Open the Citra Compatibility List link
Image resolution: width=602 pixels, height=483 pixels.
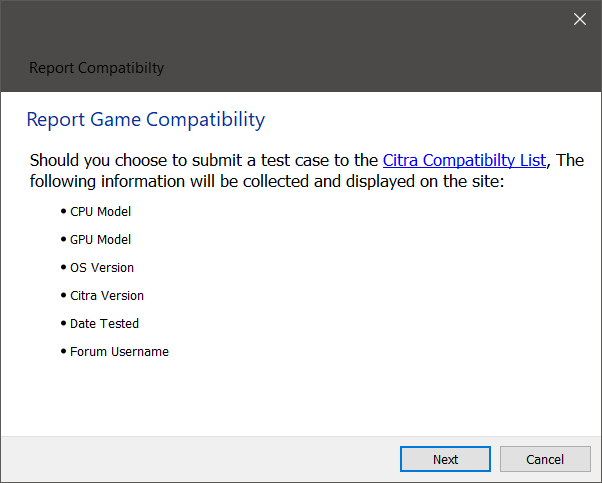464,160
